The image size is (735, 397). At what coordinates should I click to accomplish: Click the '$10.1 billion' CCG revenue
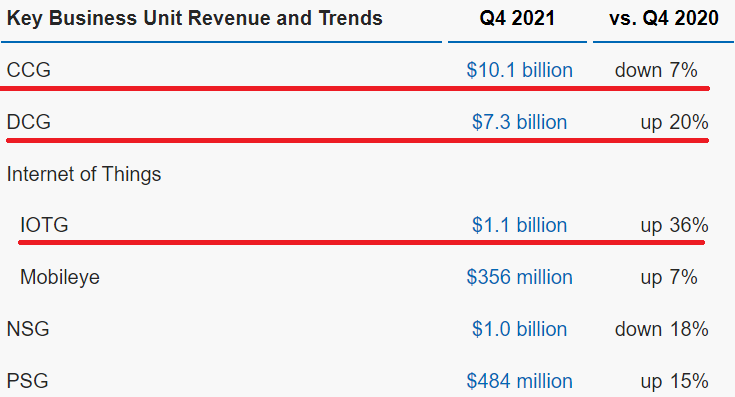(519, 70)
